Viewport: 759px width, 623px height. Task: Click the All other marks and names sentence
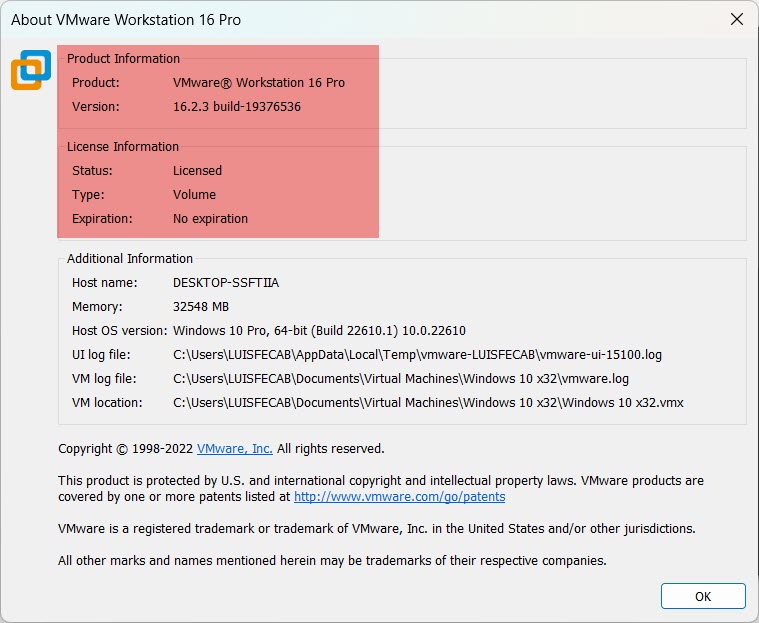coord(332,561)
